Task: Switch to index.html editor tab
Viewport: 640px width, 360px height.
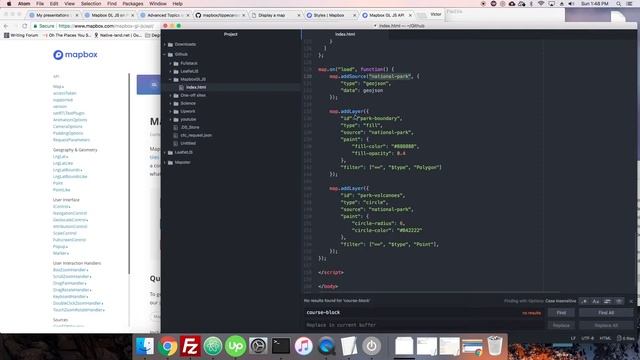Action: (x=345, y=34)
